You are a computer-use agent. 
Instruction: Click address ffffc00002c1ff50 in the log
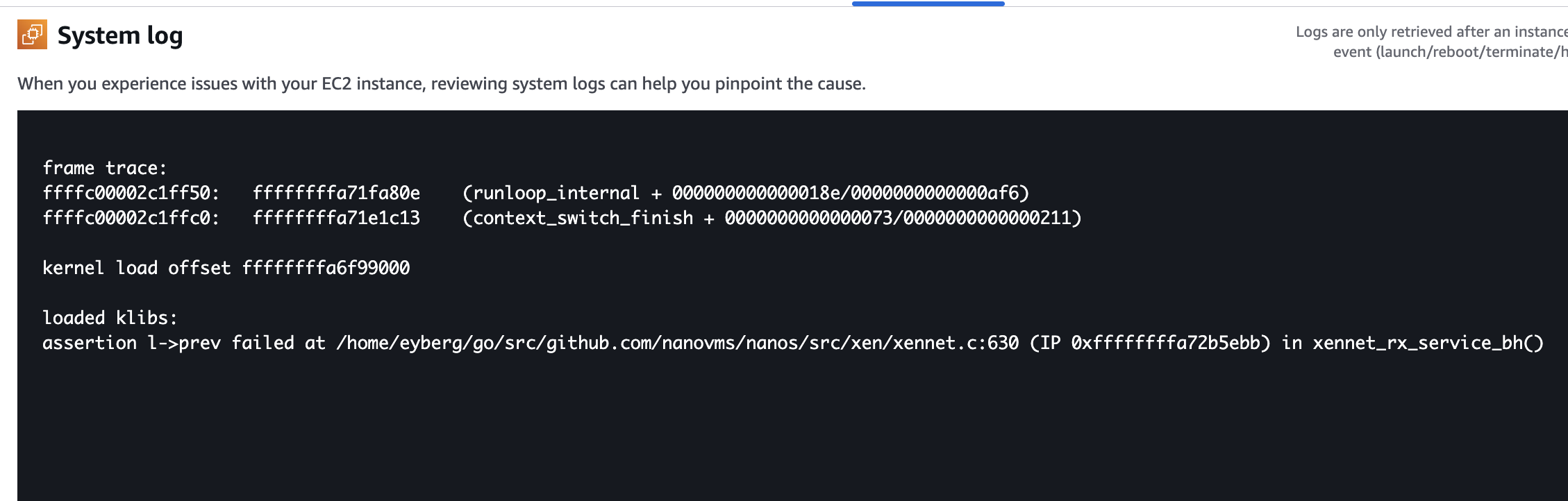(x=131, y=193)
